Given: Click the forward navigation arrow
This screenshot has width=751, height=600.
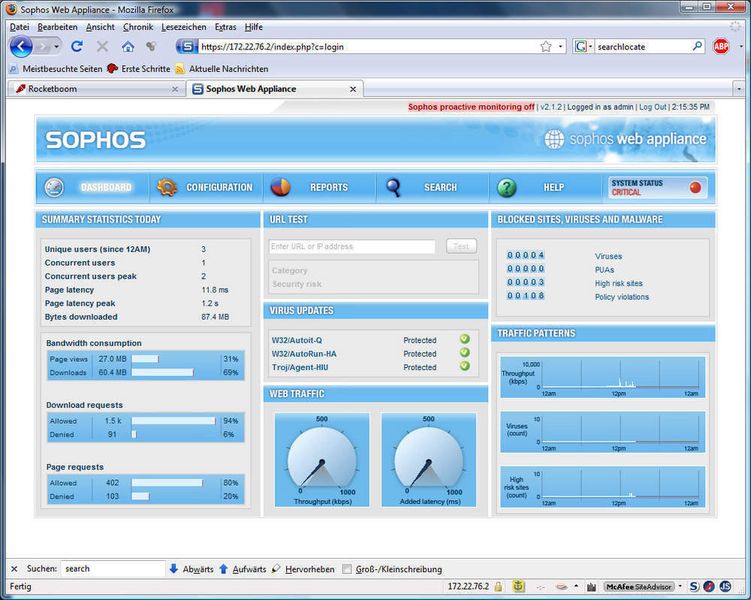Looking at the screenshot, I should click(x=43, y=46).
